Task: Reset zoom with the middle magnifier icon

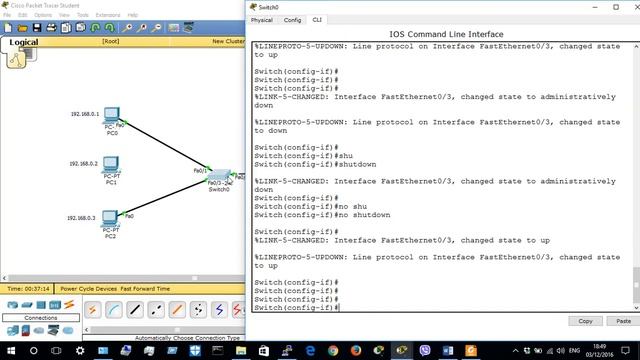Action: 142,28
